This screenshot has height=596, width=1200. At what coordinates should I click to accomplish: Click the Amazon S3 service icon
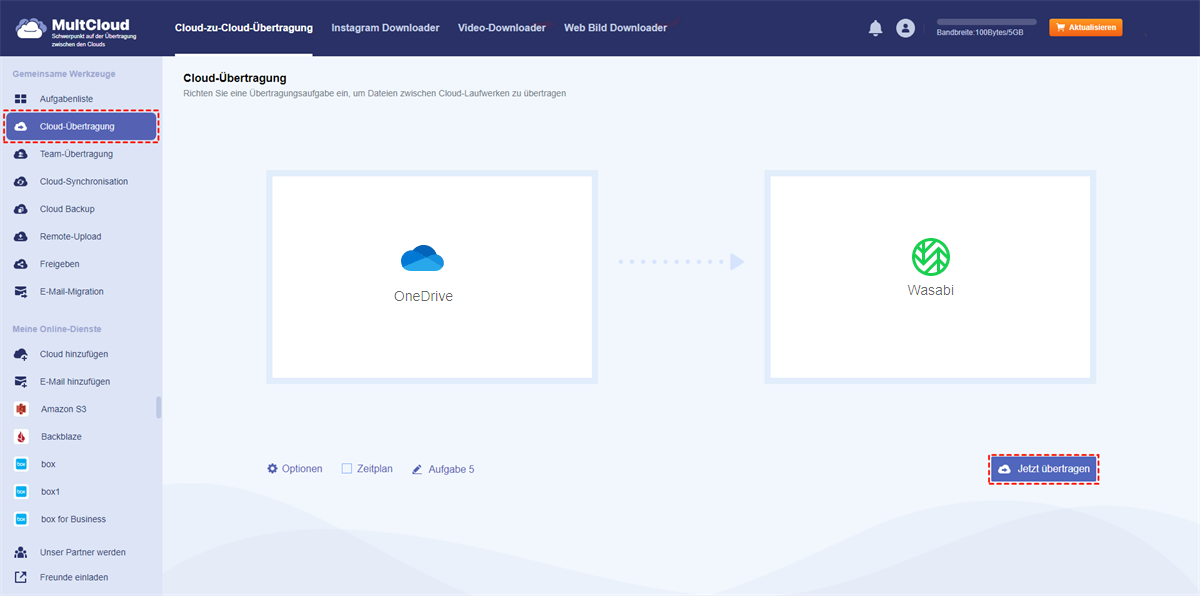pyautogui.click(x=20, y=409)
